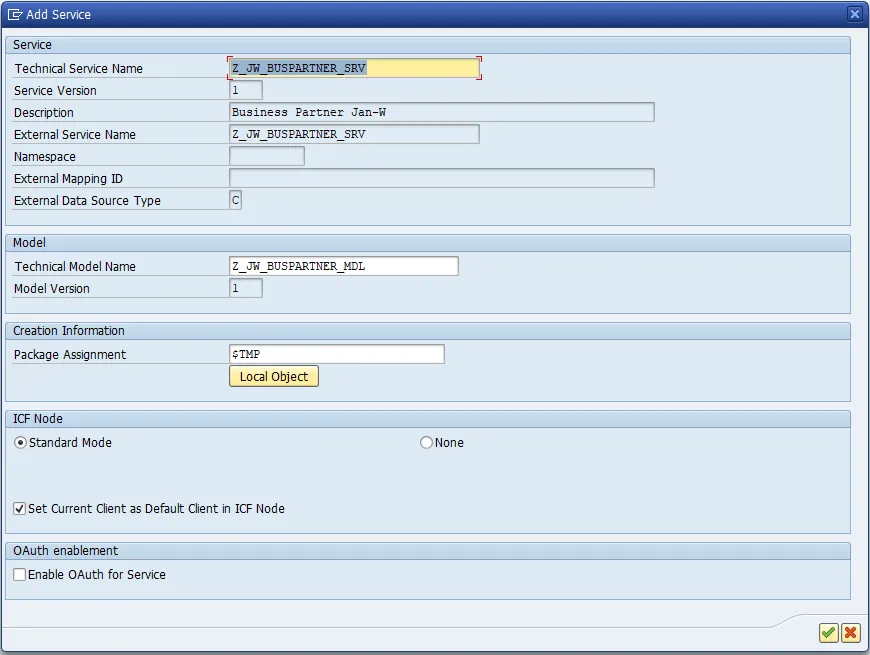Select the Standard Mode radio button
870x655 pixels.
click(x=21, y=442)
